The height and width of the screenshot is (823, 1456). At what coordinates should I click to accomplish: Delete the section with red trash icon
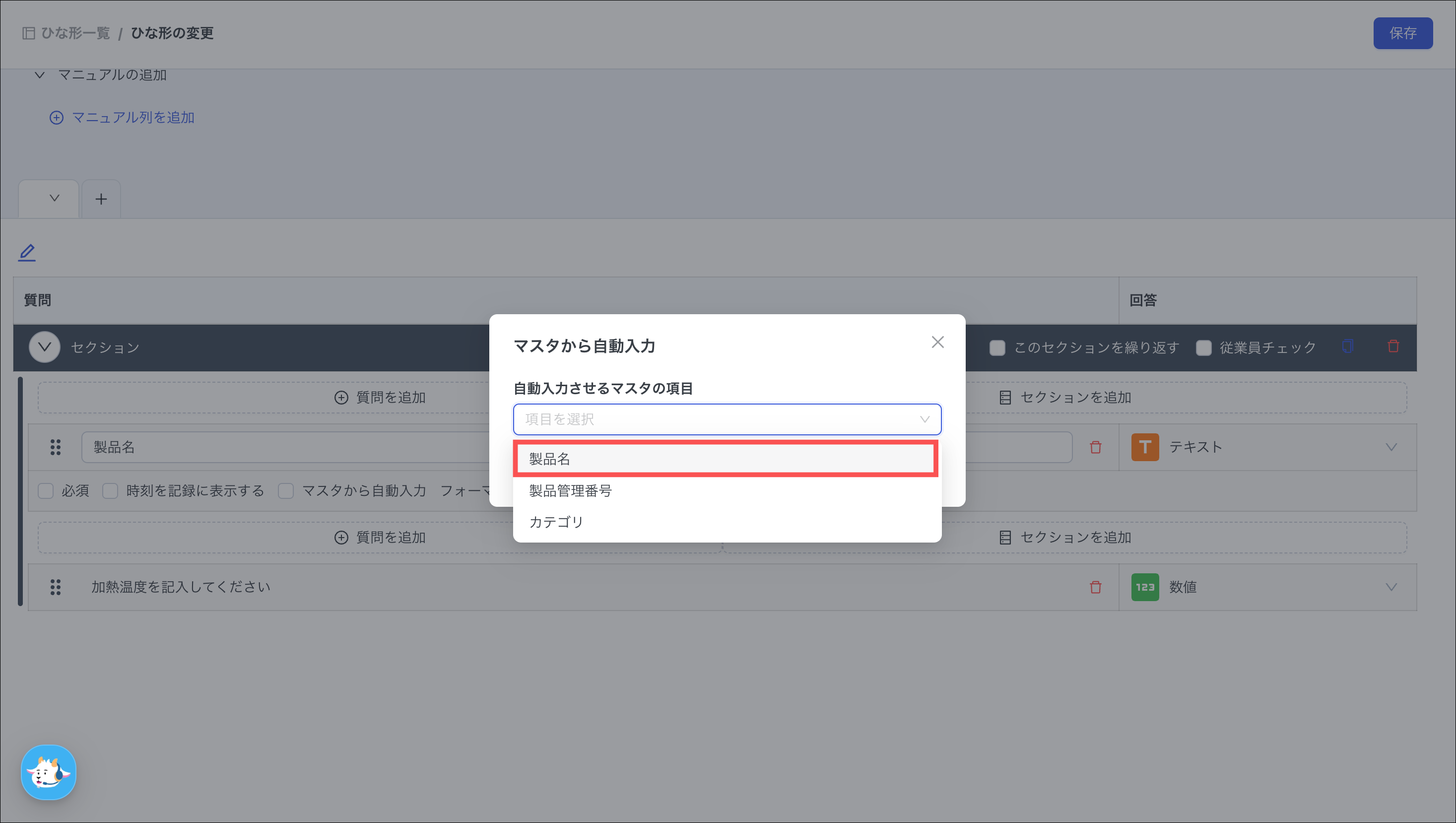pyautogui.click(x=1393, y=346)
